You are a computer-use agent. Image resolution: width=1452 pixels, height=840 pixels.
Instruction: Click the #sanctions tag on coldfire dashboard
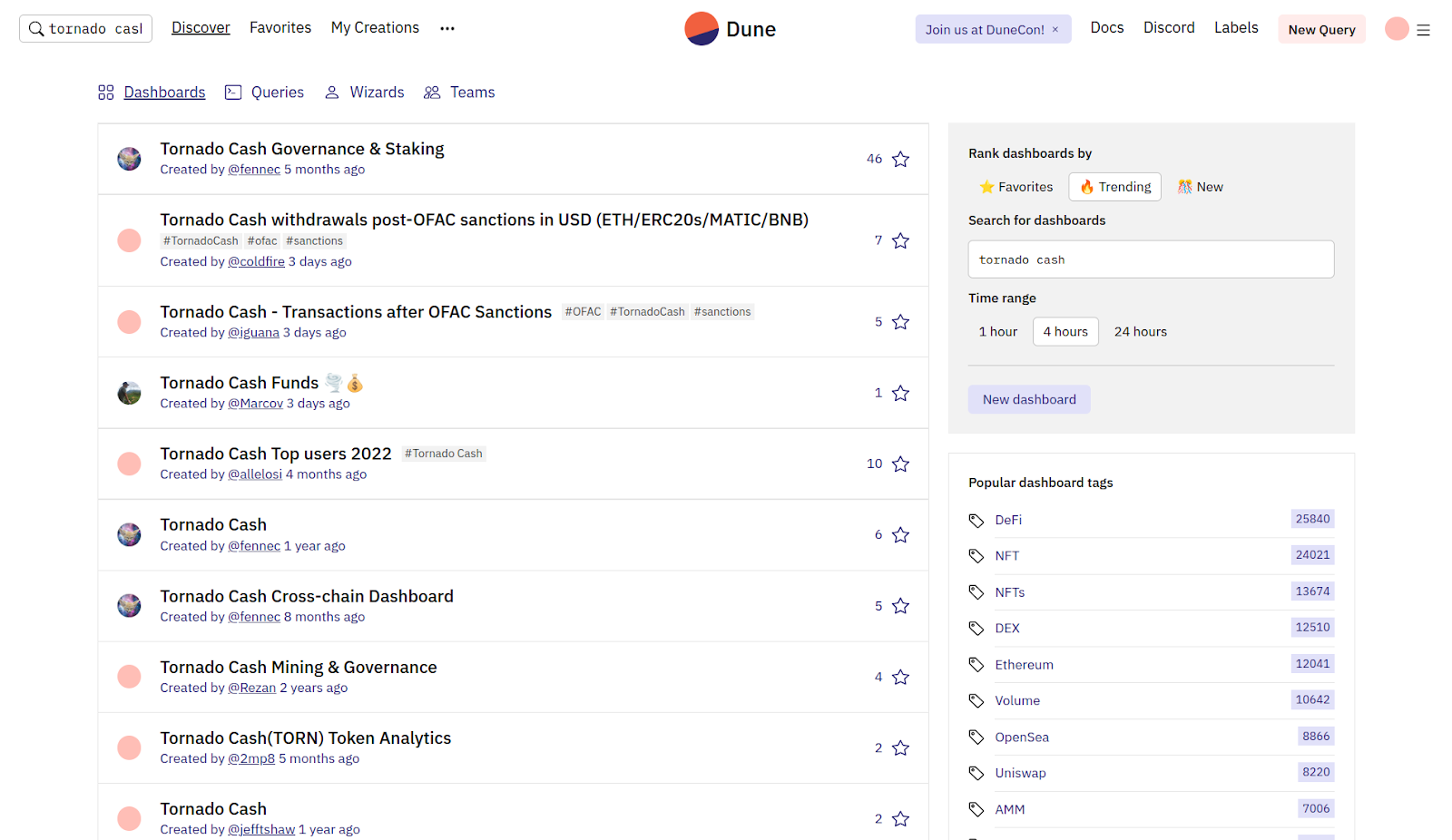click(315, 241)
